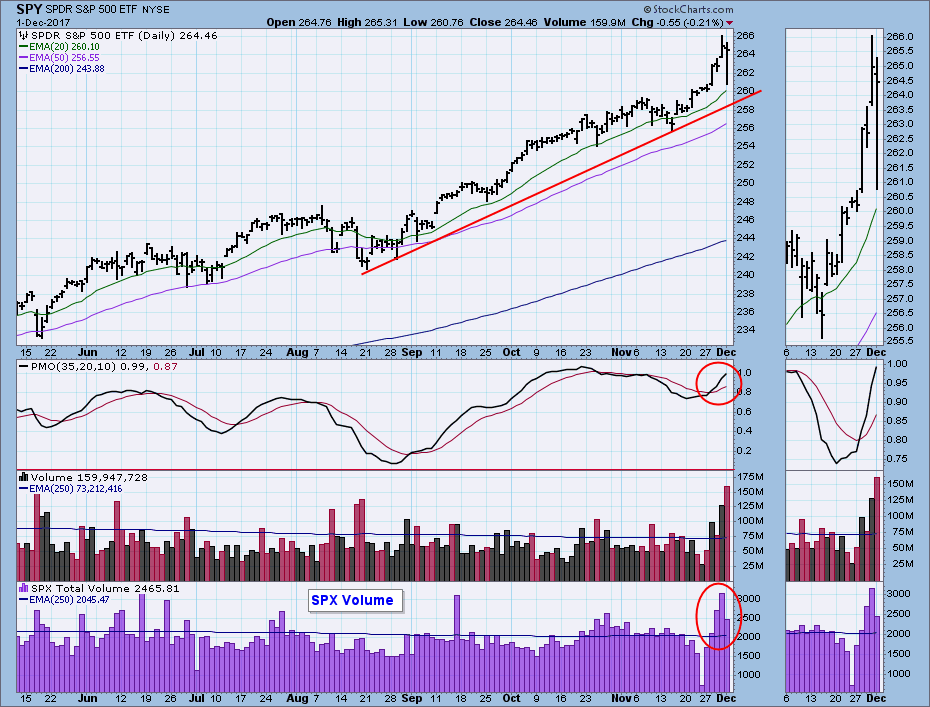930x707 pixels.
Task: Click the 1-Dec-2017 date label
Action: point(43,23)
